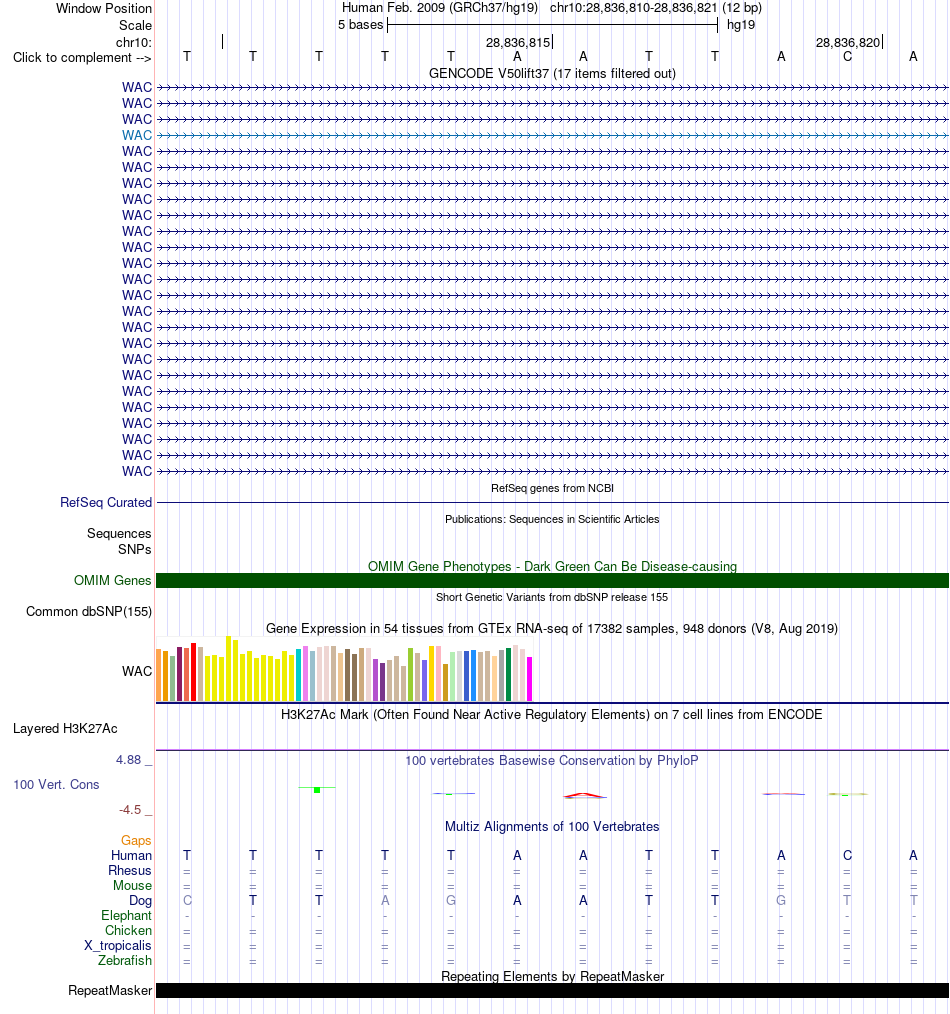
Task: Click the Scale label
Action: 135,25
